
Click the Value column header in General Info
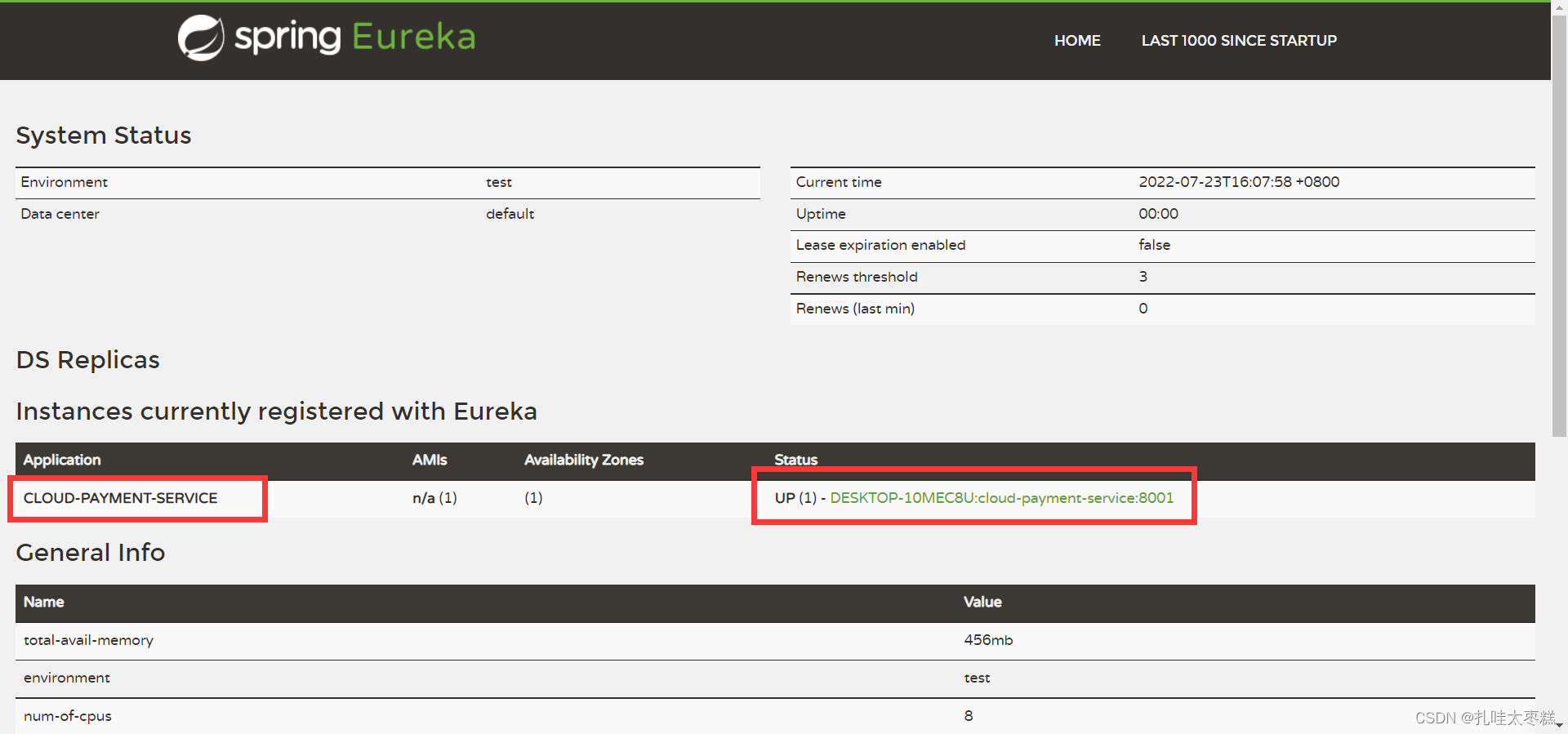(982, 603)
